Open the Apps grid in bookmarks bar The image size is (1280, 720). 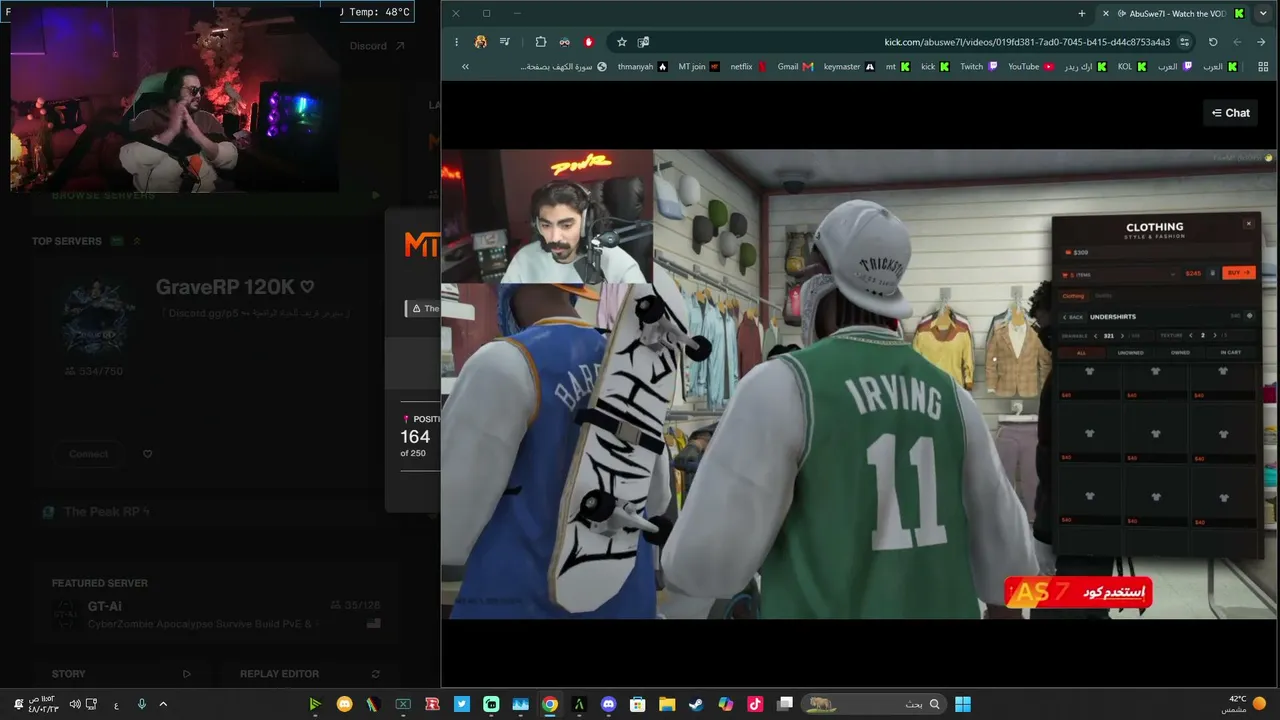click(x=1261, y=67)
